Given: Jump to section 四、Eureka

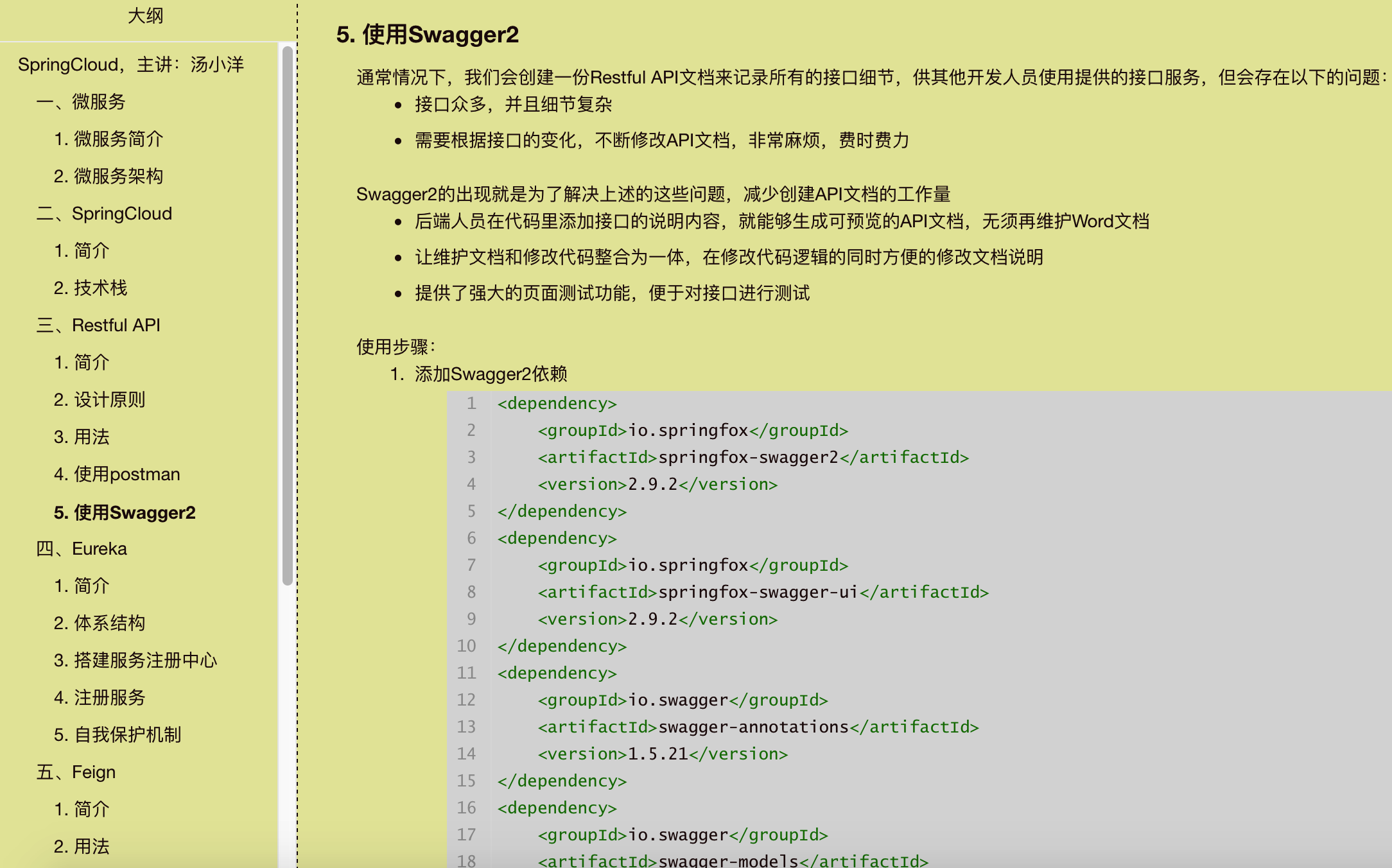Looking at the screenshot, I should (x=82, y=549).
